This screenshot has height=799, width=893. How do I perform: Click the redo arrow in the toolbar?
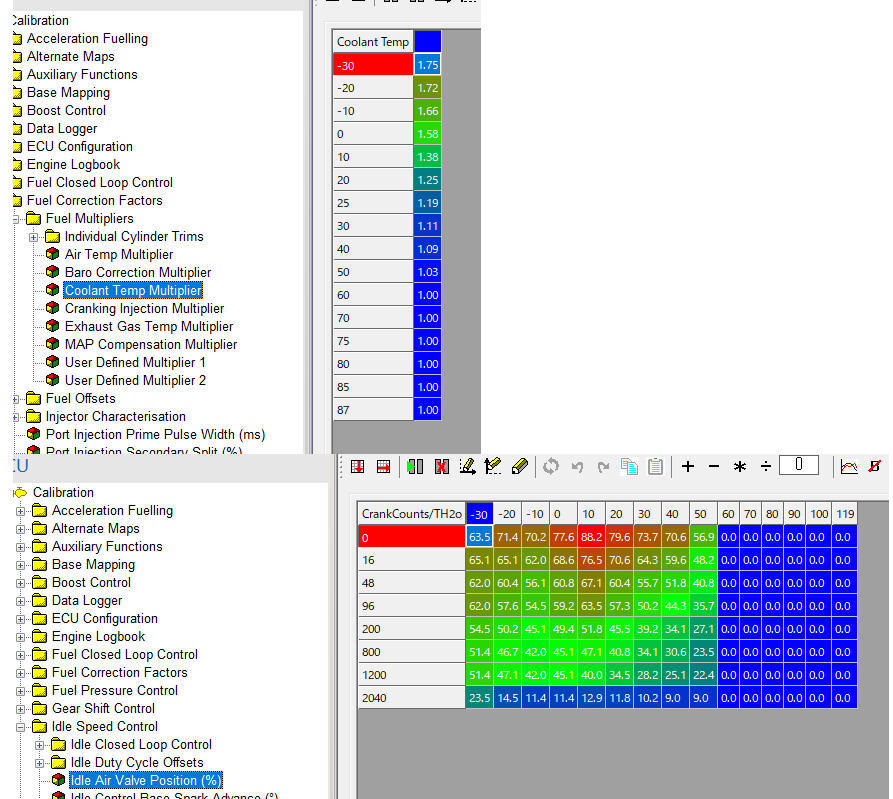click(603, 467)
